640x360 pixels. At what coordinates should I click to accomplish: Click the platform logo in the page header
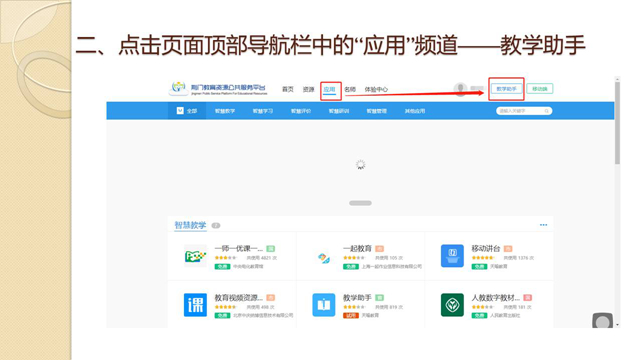pos(218,88)
